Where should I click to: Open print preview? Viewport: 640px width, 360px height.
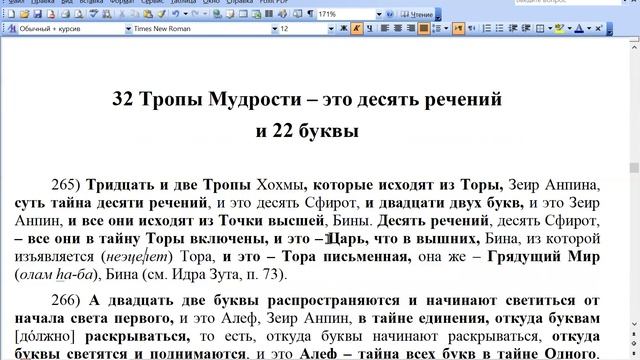pos(79,14)
